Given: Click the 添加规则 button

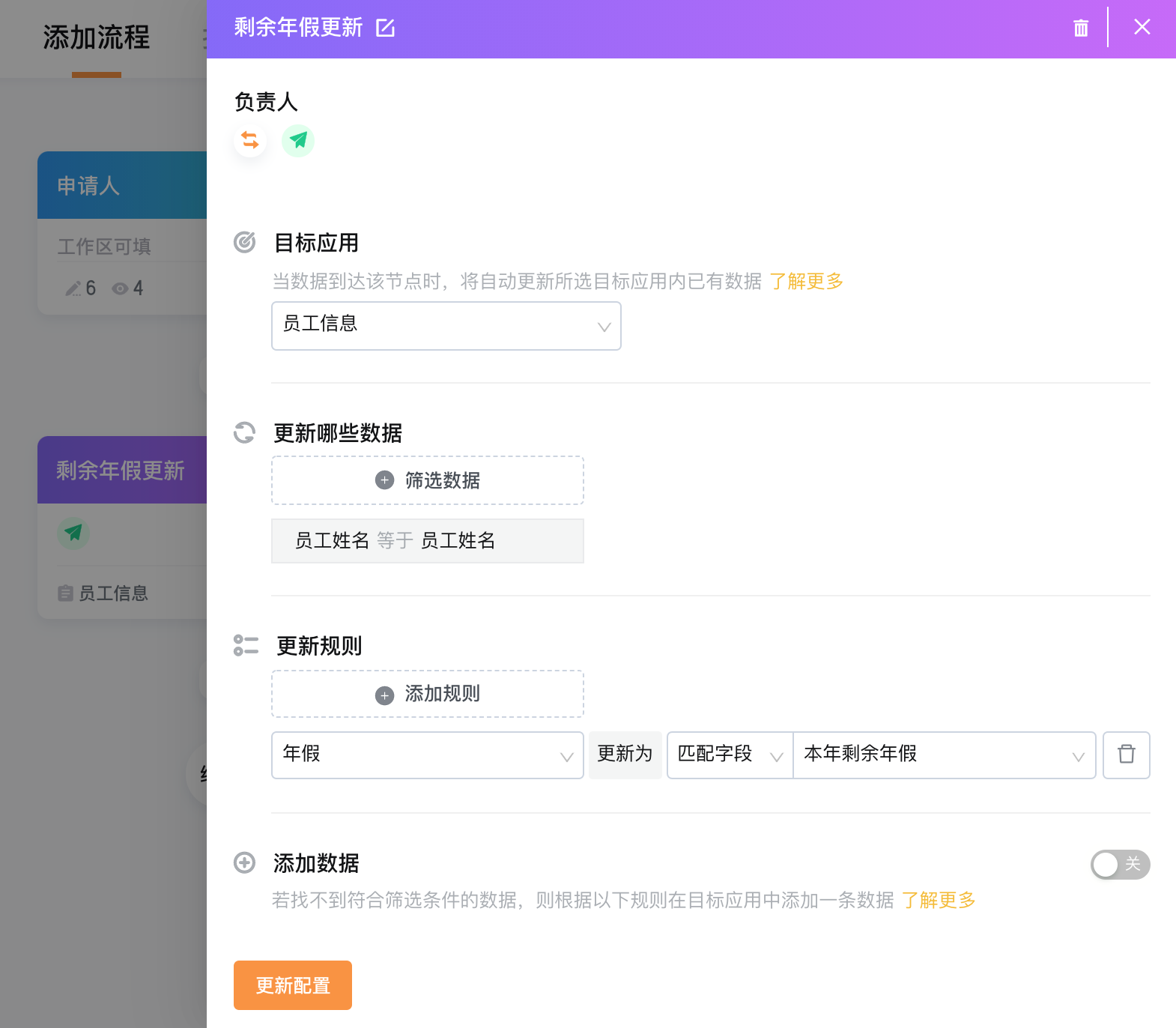Looking at the screenshot, I should (428, 694).
